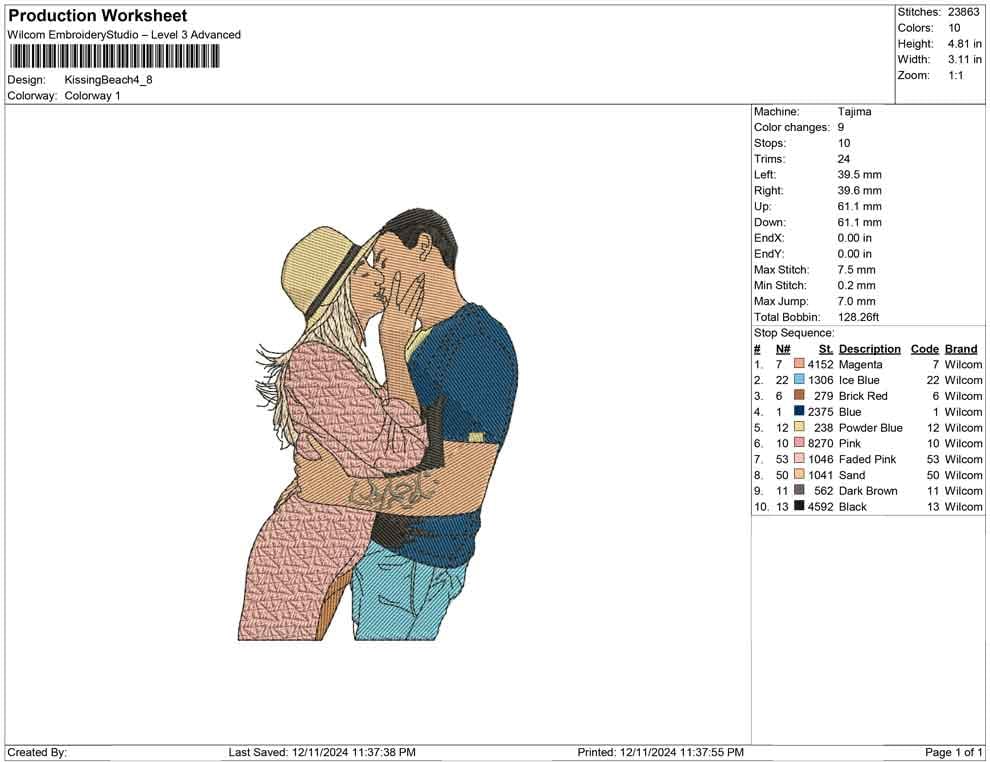990x762 pixels.
Task: Click the stitch count '8270' for Pink
Action: pos(820,443)
